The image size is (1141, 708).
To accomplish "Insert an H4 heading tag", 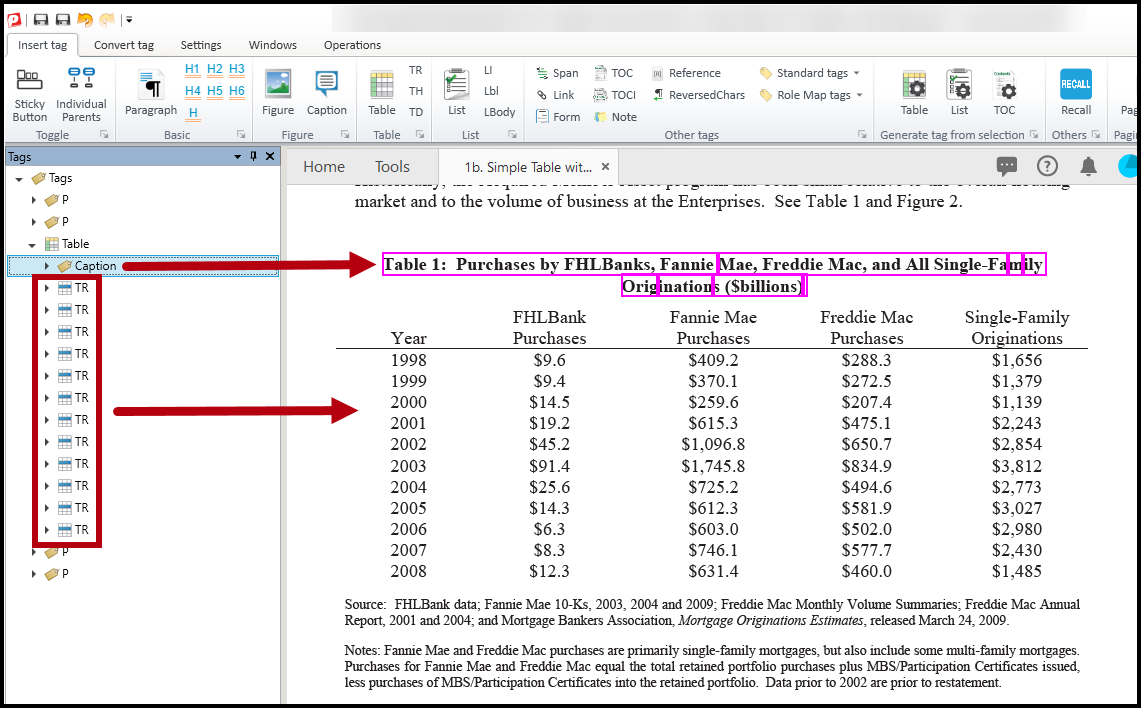I will 192,91.
